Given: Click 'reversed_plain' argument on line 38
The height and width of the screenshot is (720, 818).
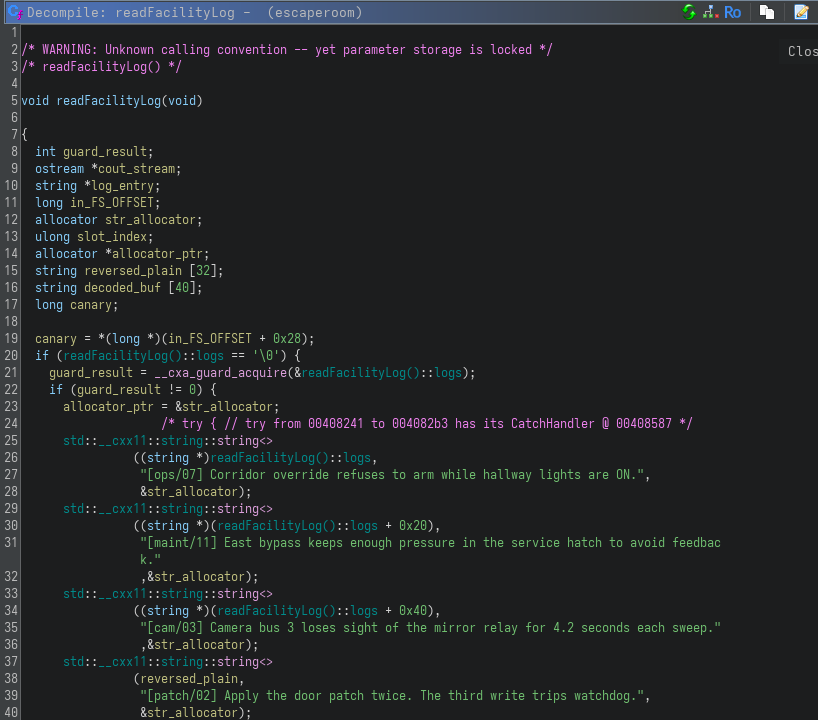Looking at the screenshot, I should [189, 679].
